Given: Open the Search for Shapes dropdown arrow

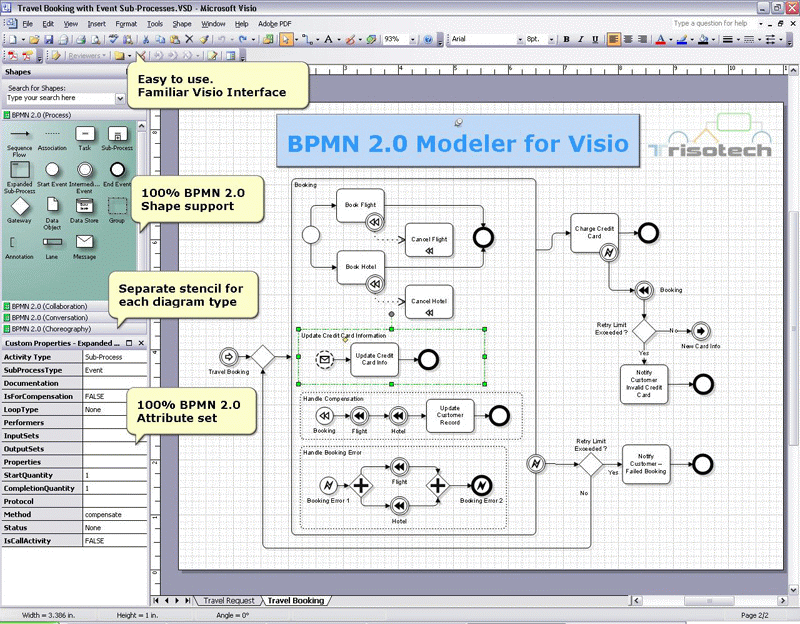Looking at the screenshot, I should pyautogui.click(x=120, y=98).
